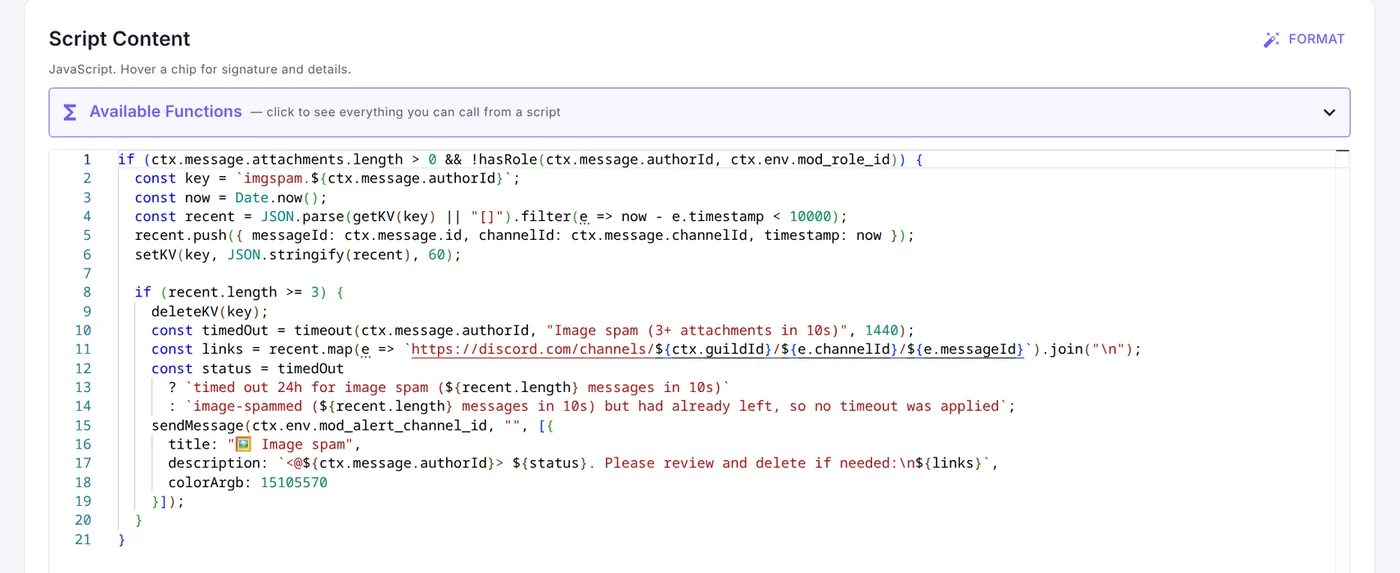Click the FORMAT button
The width and height of the screenshot is (1400, 573).
(1304, 39)
